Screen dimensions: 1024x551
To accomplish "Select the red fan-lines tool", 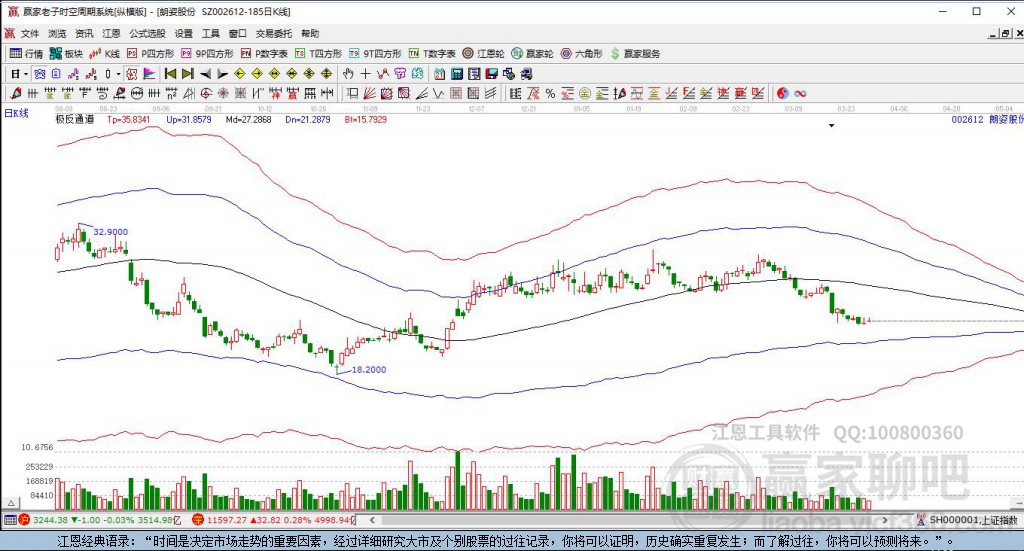I will [x=369, y=93].
